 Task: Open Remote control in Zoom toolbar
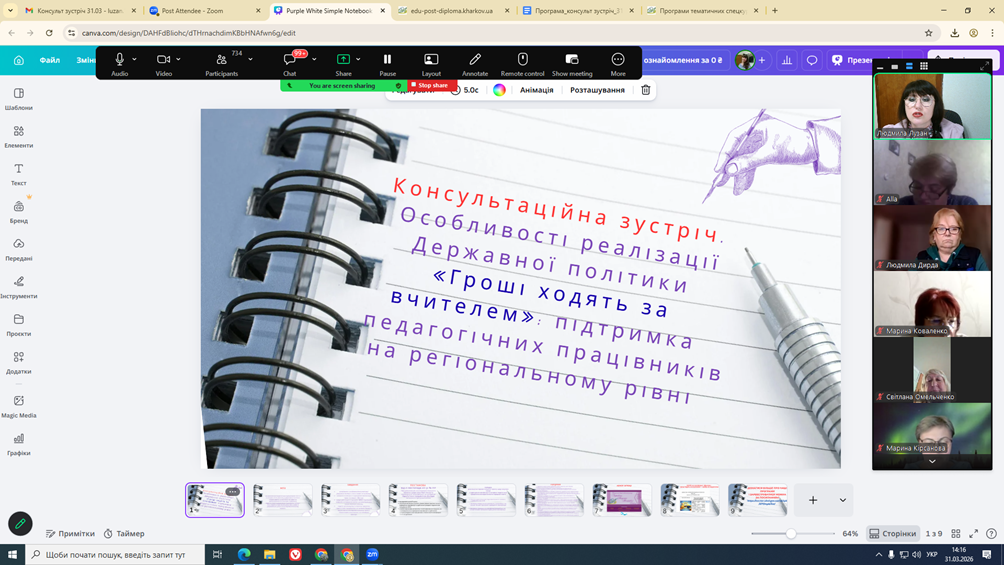pyautogui.click(x=522, y=63)
